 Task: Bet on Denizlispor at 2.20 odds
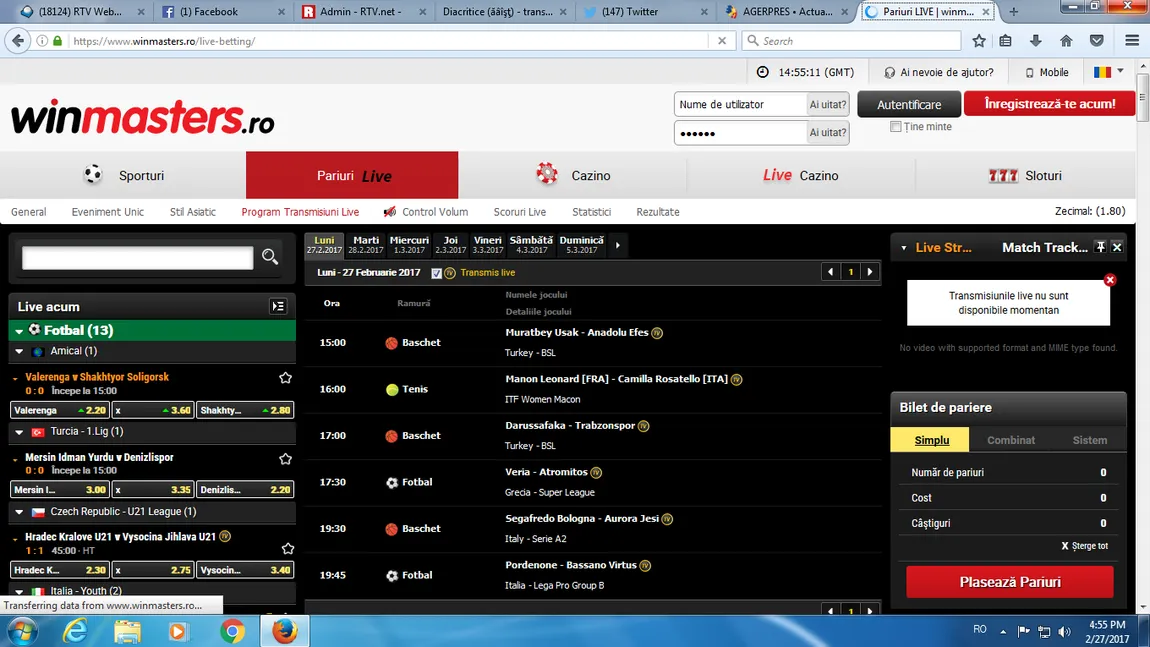245,489
